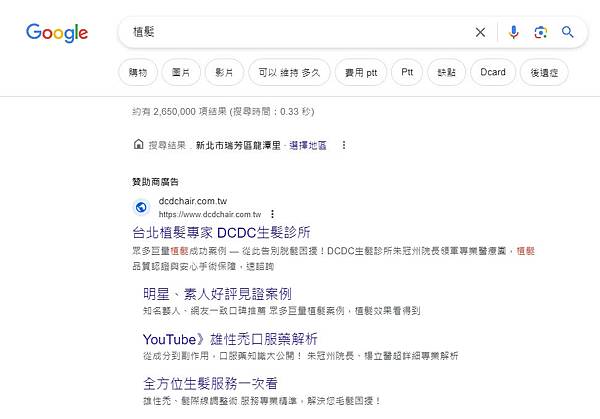Image resolution: width=600 pixels, height=419 pixels.
Task: Click the 新北市瑞芳區龍潭里 location text
Action: pyautogui.click(x=238, y=145)
